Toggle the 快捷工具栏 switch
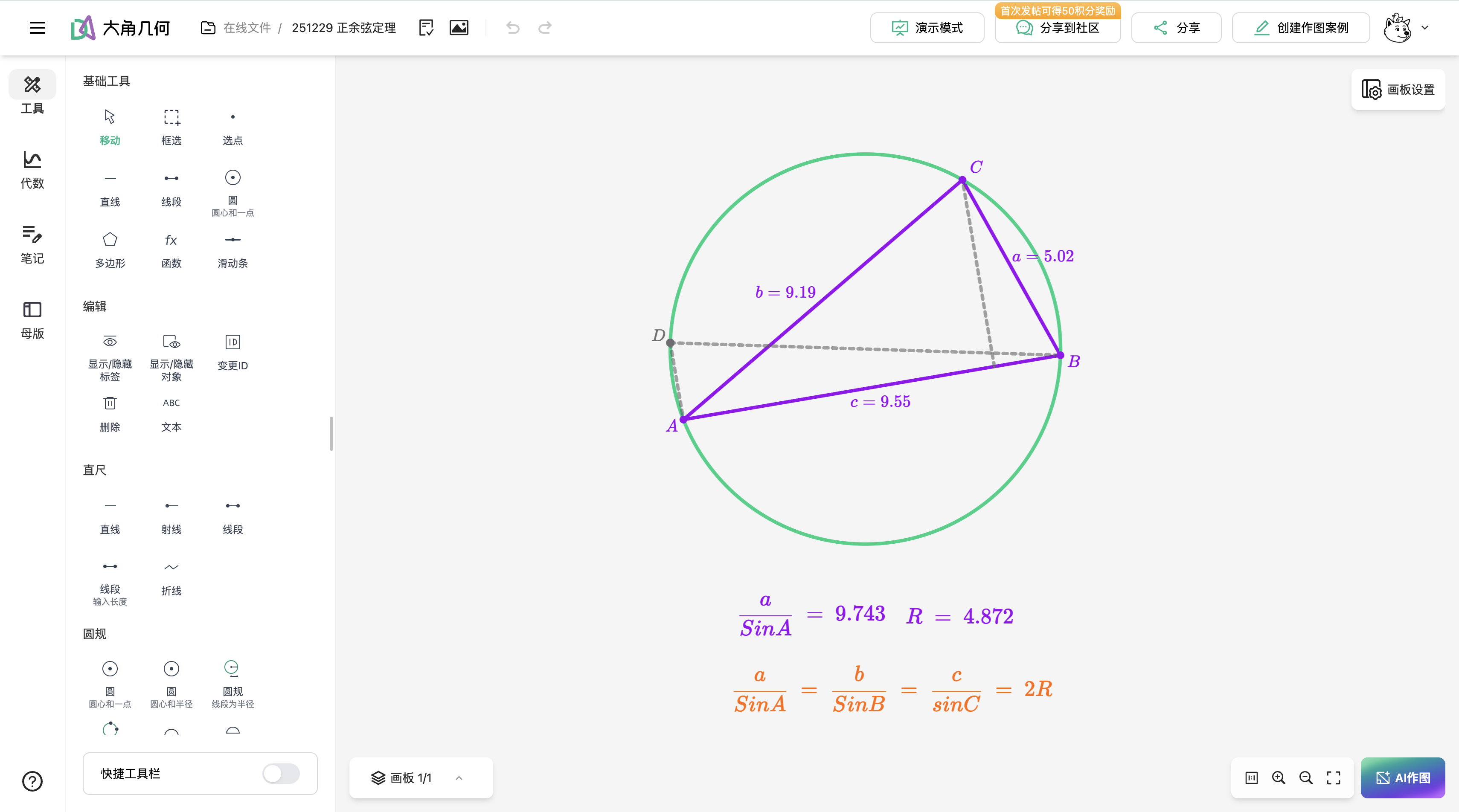Screen dimensions: 1459x812 [281, 773]
